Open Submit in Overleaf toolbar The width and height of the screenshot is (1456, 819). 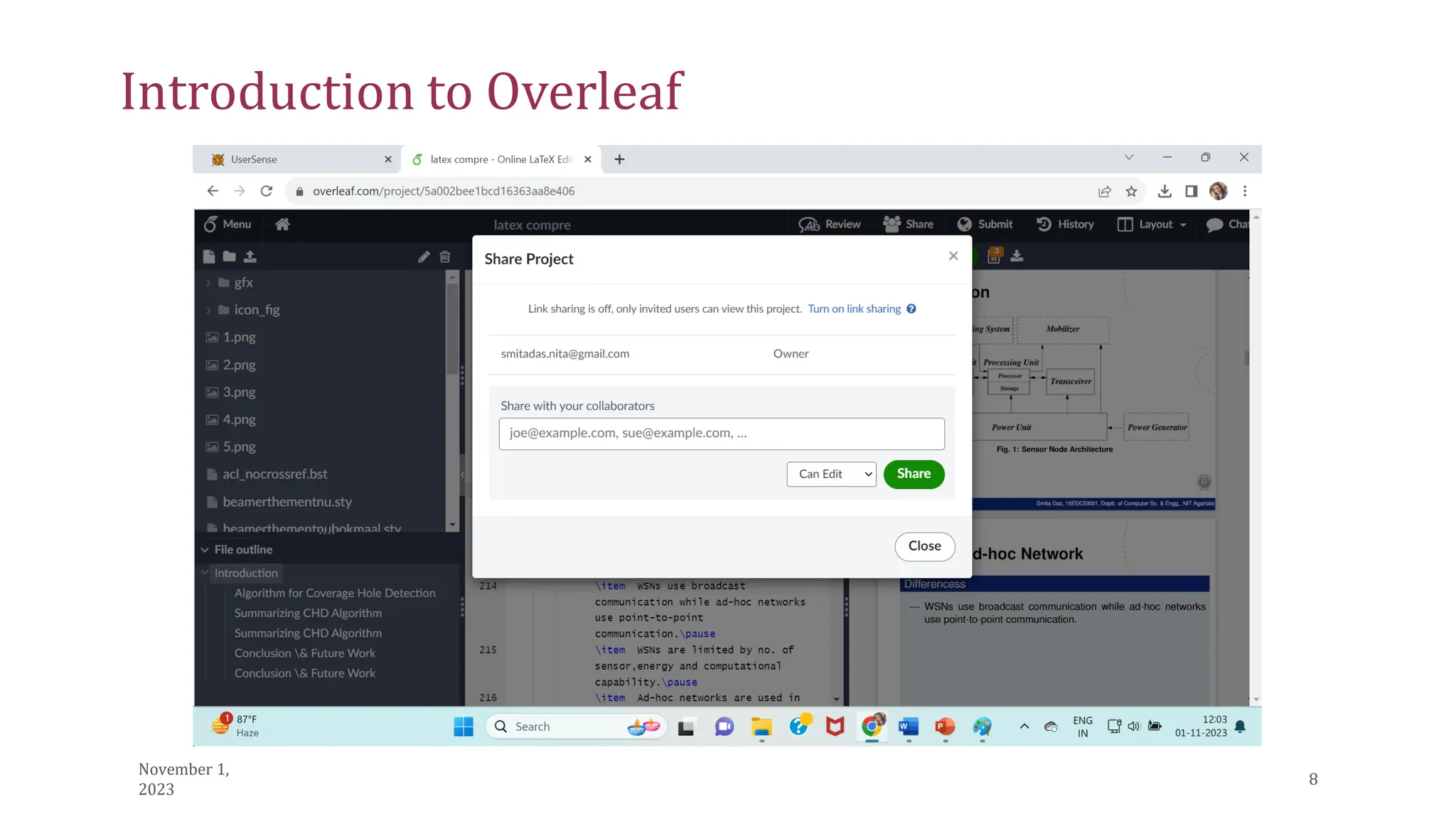pos(985,225)
